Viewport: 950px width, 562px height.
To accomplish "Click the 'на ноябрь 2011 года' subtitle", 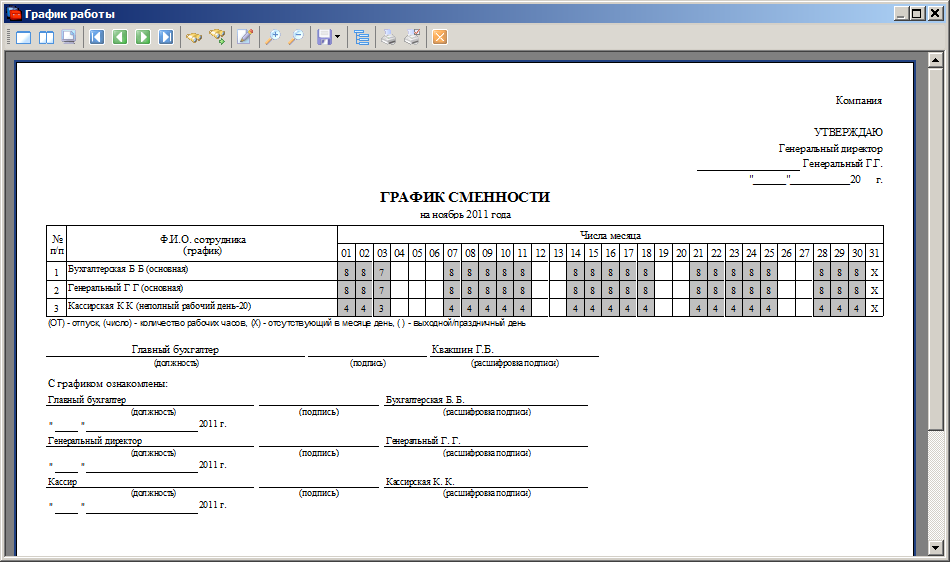I will (x=465, y=214).
